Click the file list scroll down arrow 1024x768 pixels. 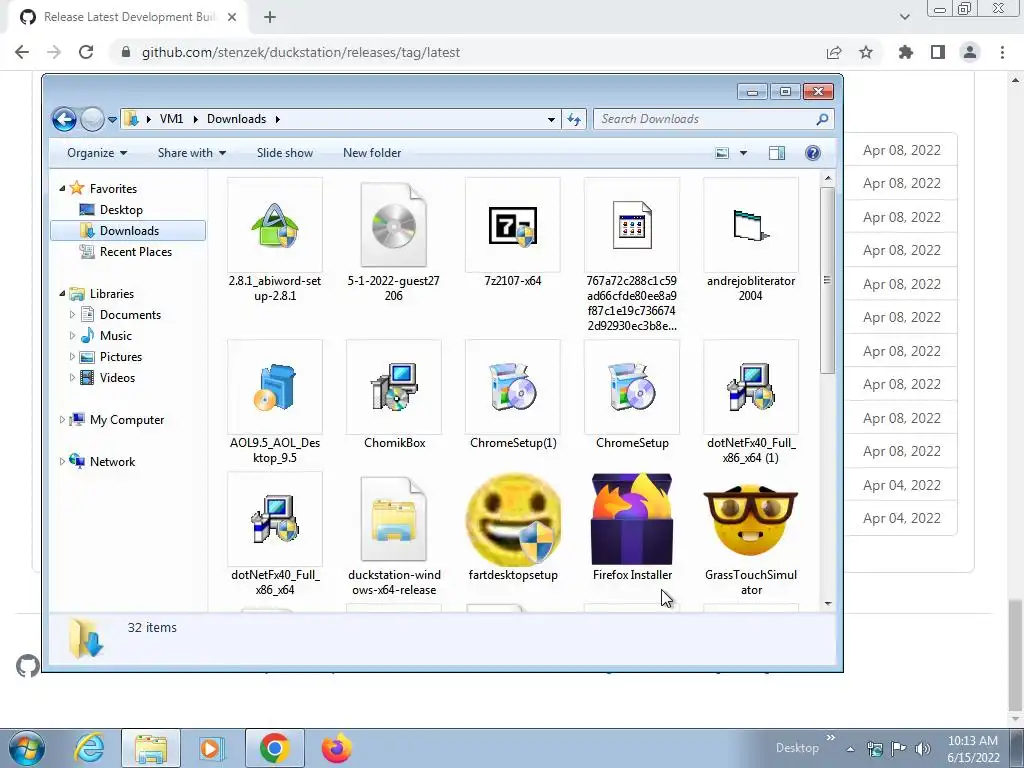click(x=827, y=603)
